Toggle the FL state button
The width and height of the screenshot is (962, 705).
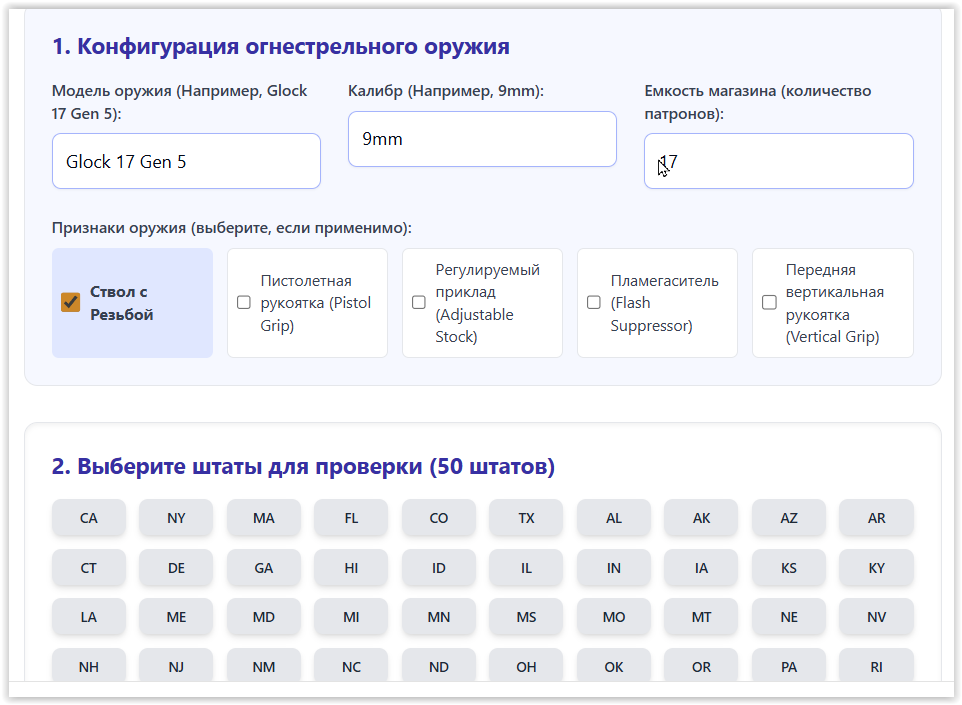pyautogui.click(x=351, y=518)
